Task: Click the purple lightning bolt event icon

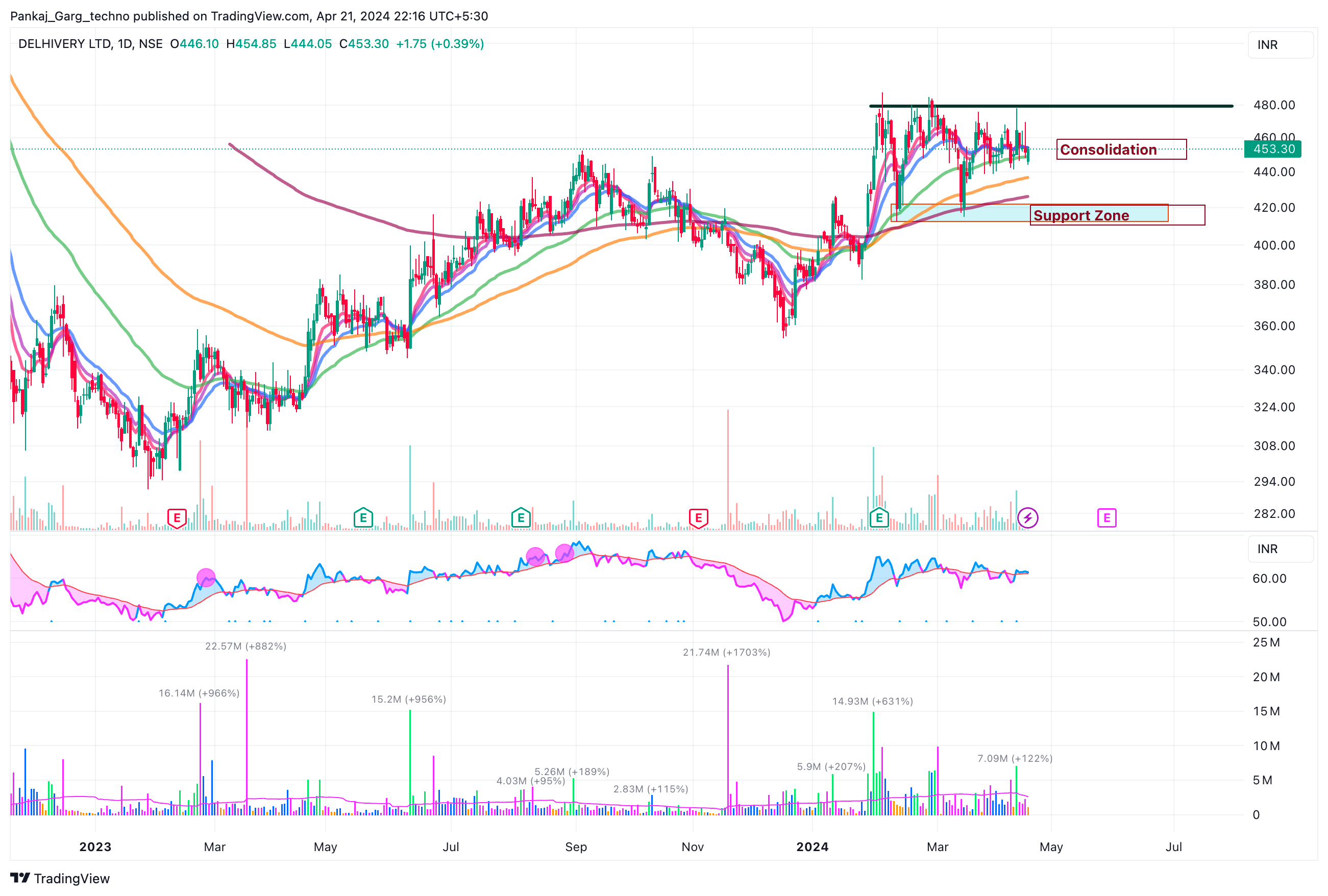Action: tap(1027, 518)
